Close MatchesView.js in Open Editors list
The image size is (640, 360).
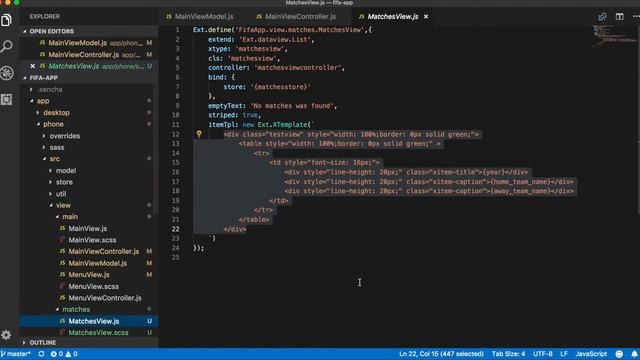tap(33, 66)
